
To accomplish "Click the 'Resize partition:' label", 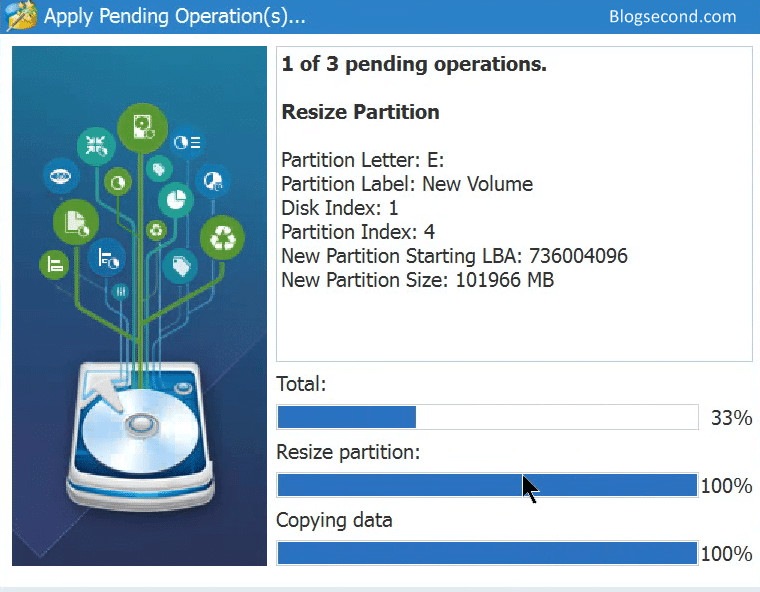I will [x=348, y=452].
